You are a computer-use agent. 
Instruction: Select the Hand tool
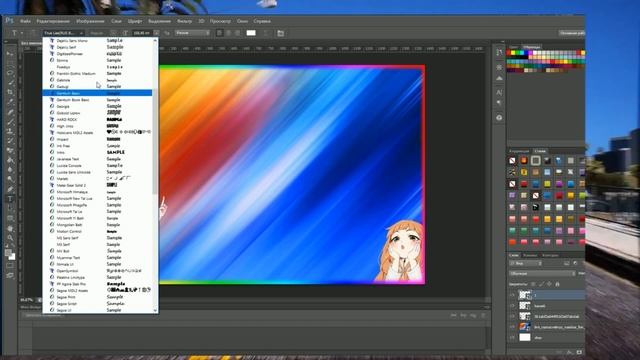pyautogui.click(x=10, y=229)
